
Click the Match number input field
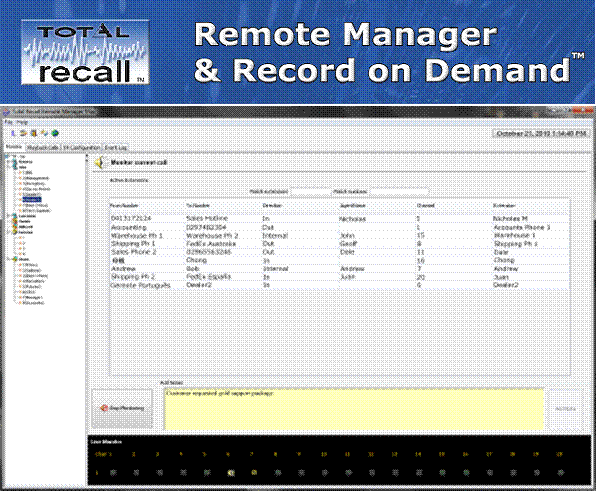click(399, 192)
